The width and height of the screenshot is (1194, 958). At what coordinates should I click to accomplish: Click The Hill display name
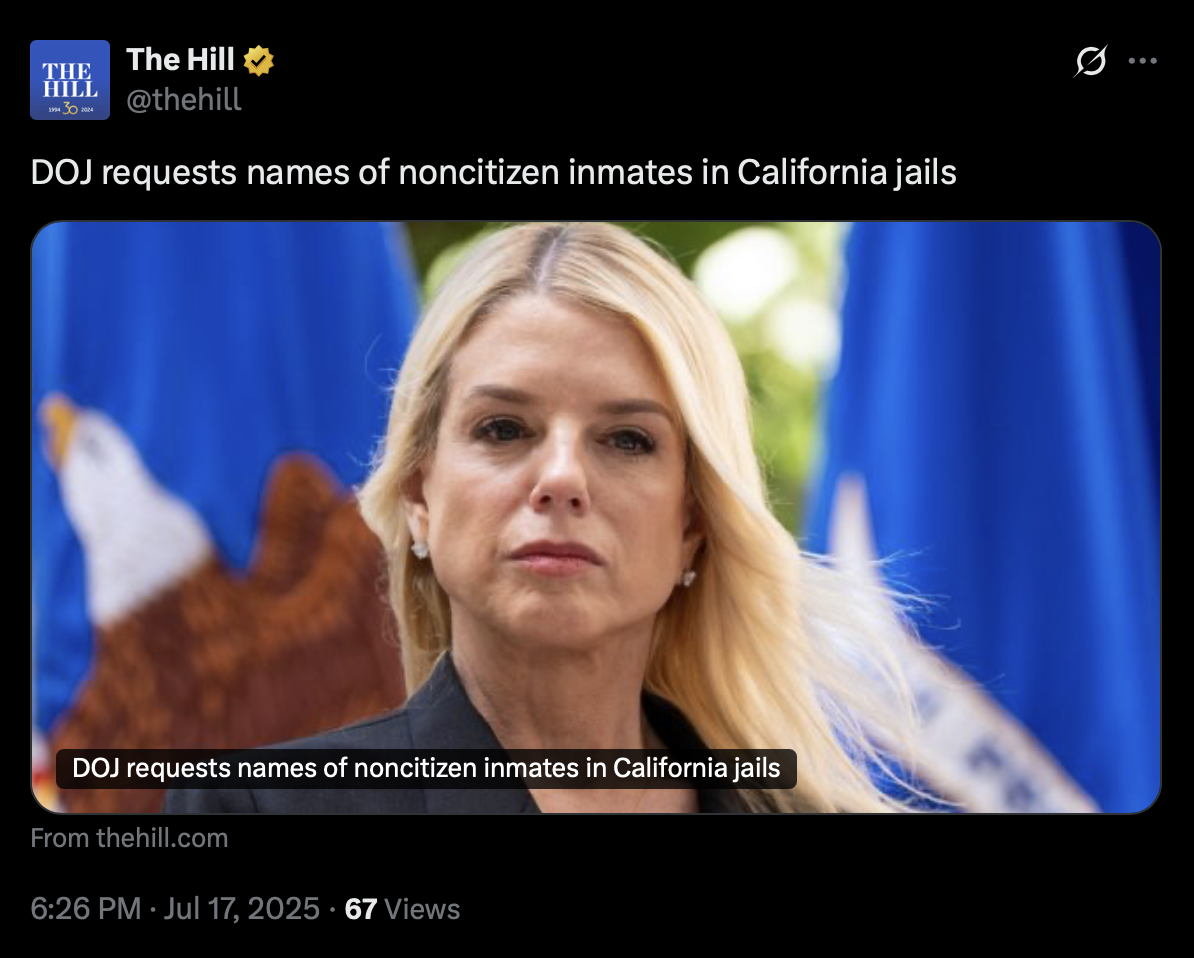180,59
